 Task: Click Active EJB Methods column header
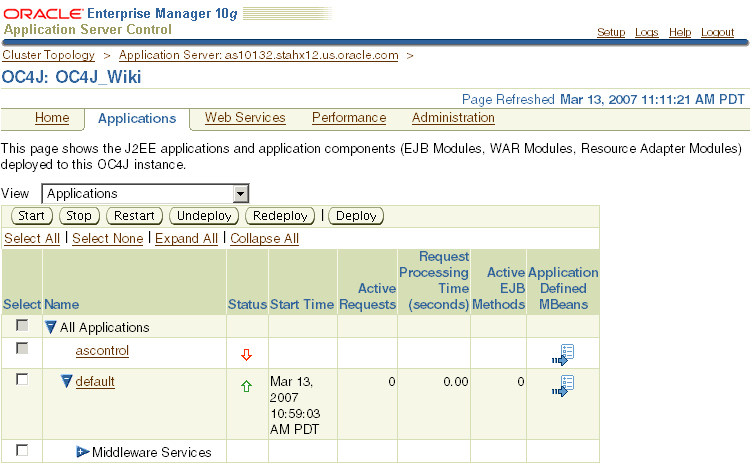[x=498, y=288]
